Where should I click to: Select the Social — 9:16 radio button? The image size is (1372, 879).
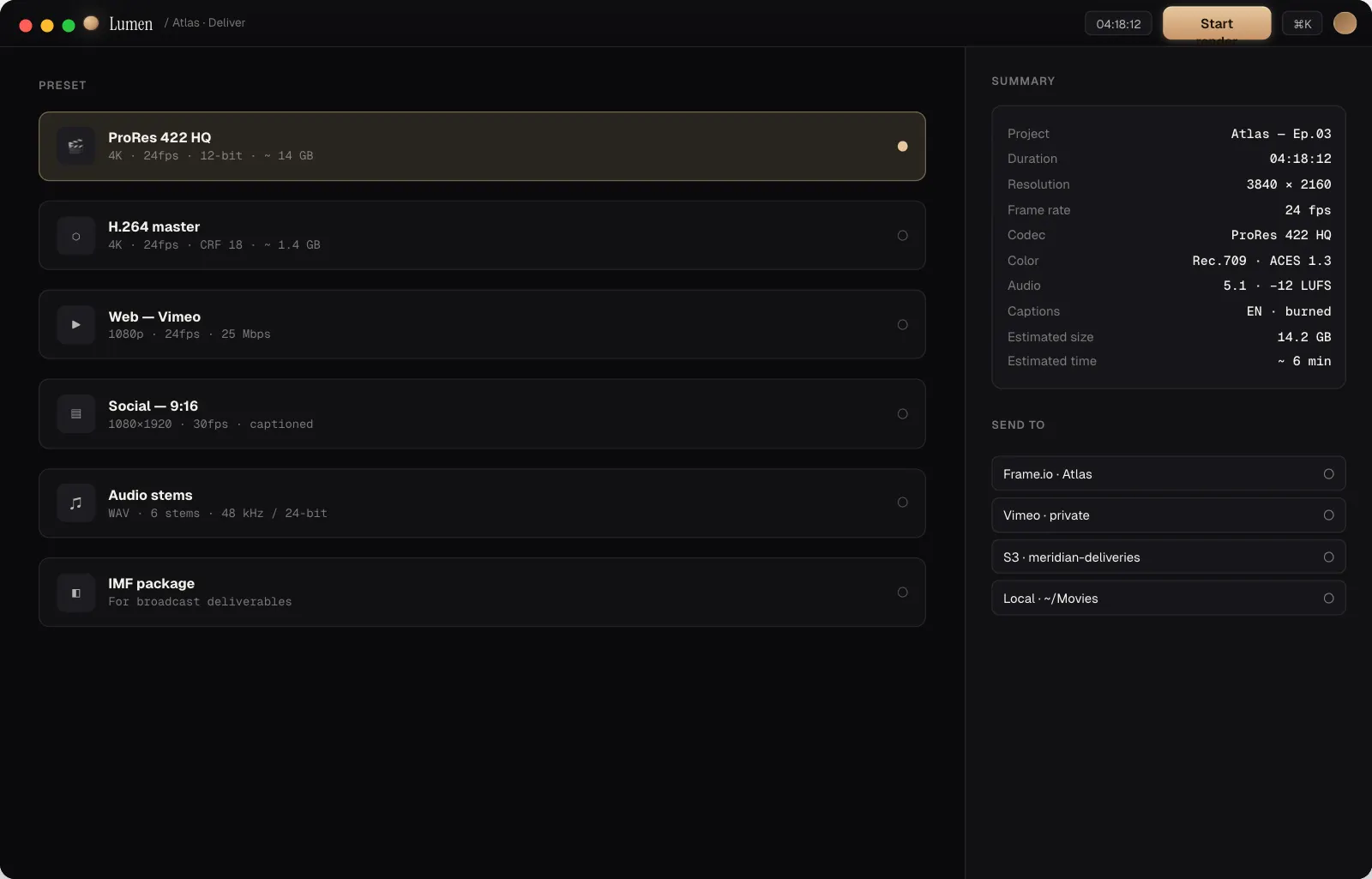coord(902,414)
